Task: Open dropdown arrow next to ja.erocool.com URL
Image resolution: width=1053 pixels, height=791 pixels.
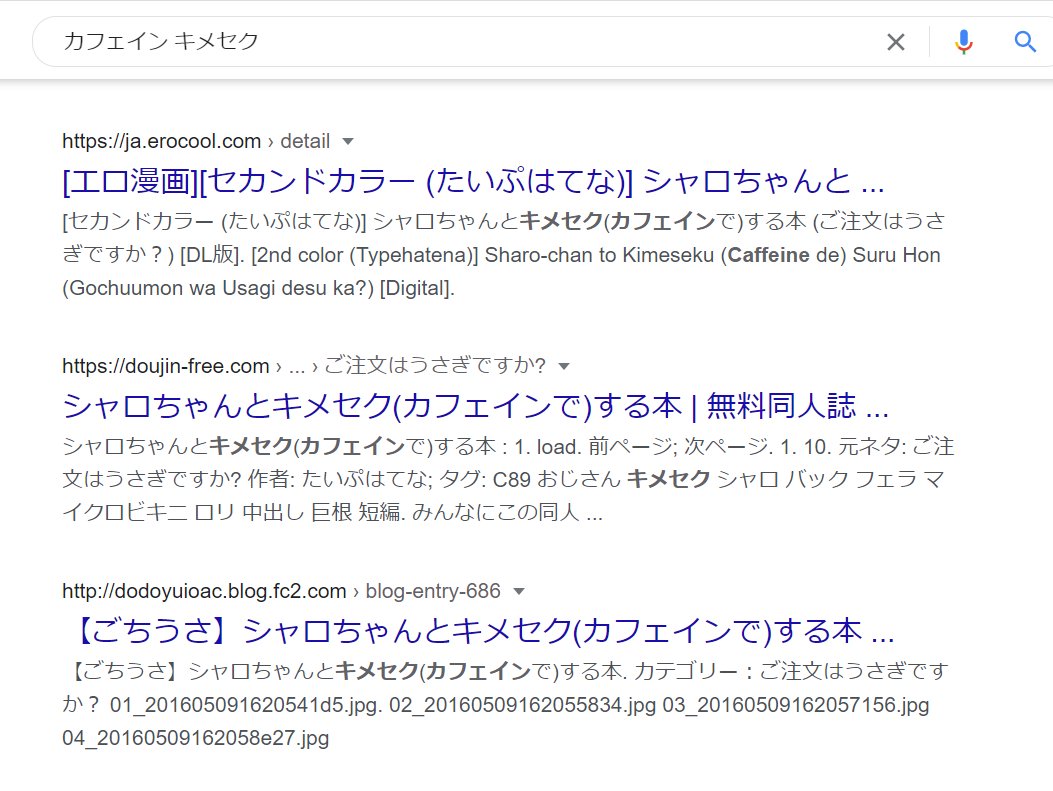Action: [x=348, y=142]
